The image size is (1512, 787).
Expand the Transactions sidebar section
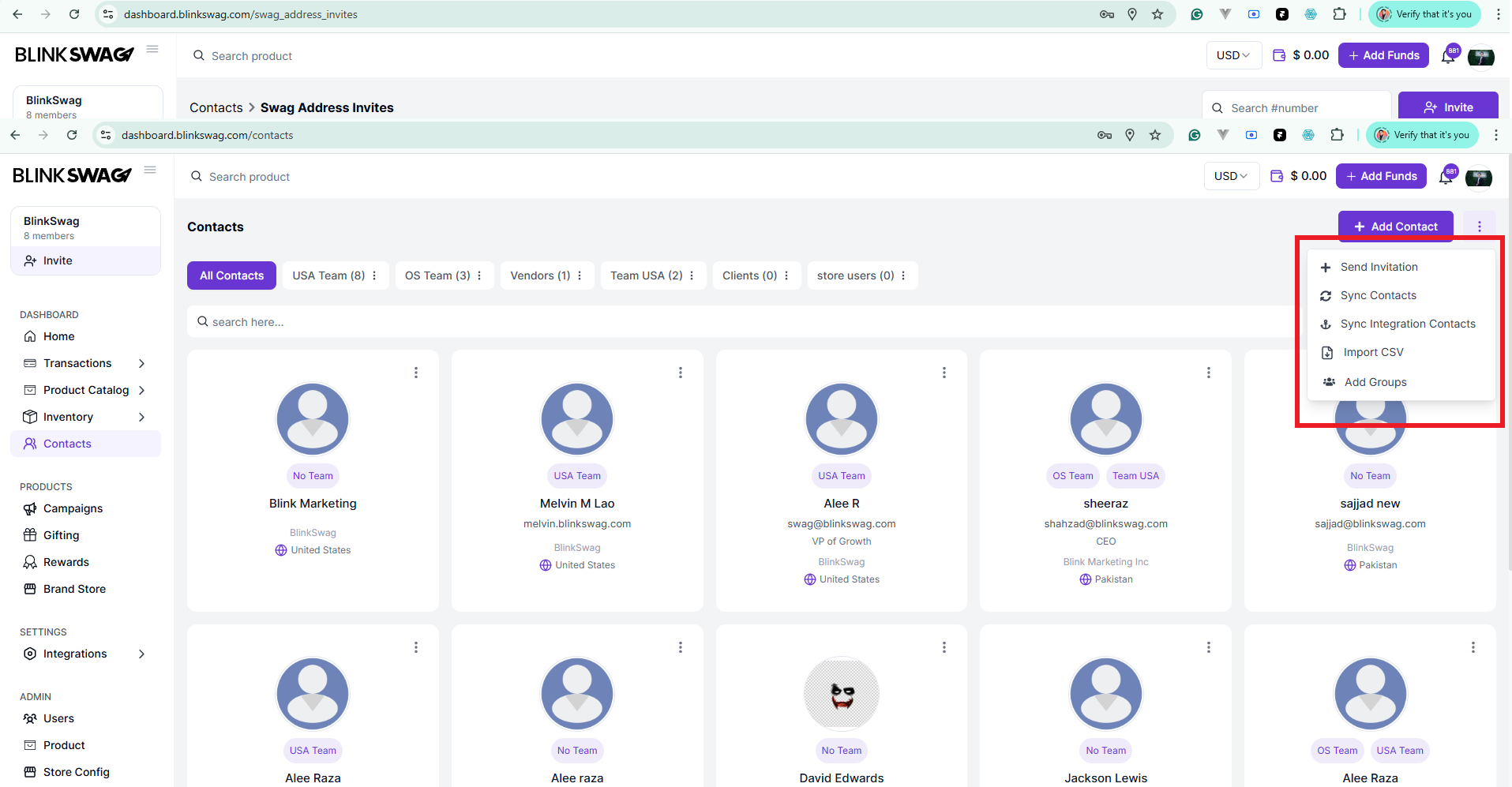pos(141,363)
